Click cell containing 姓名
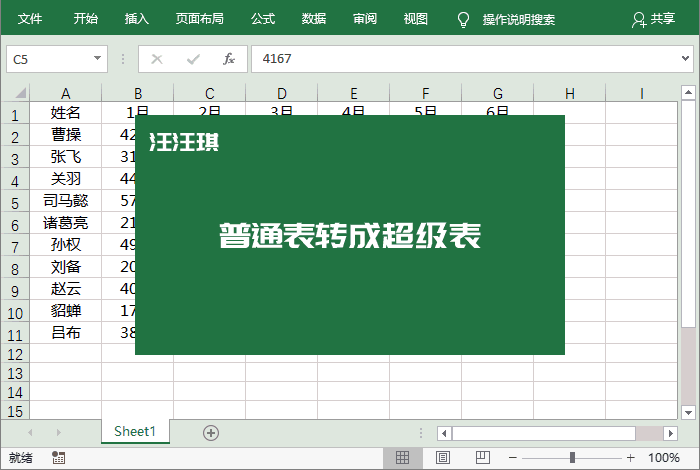 66,112
